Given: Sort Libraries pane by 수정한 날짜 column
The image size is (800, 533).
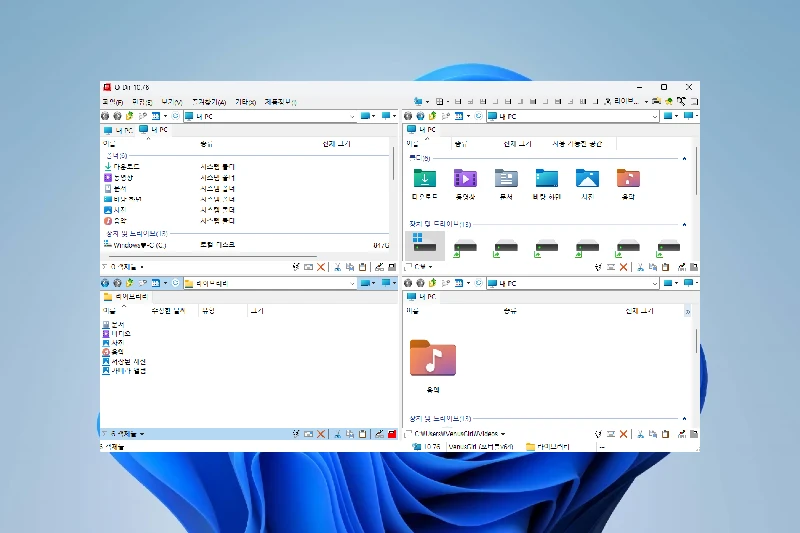Looking at the screenshot, I should pos(168,311).
